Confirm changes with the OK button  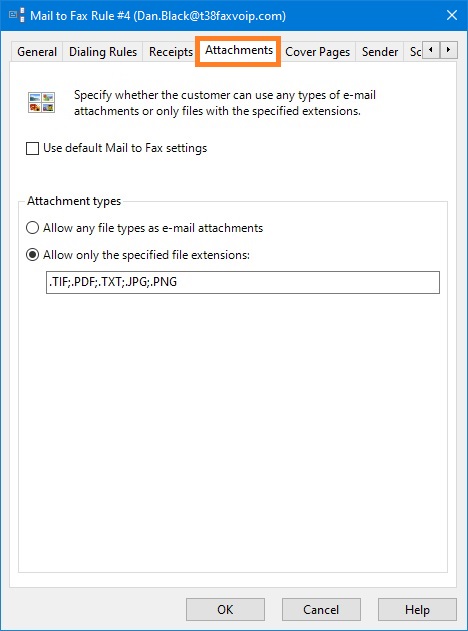(x=225, y=609)
